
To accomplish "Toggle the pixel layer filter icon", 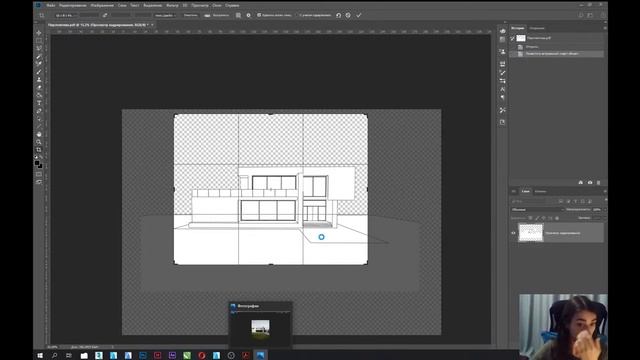I will 561,201.
